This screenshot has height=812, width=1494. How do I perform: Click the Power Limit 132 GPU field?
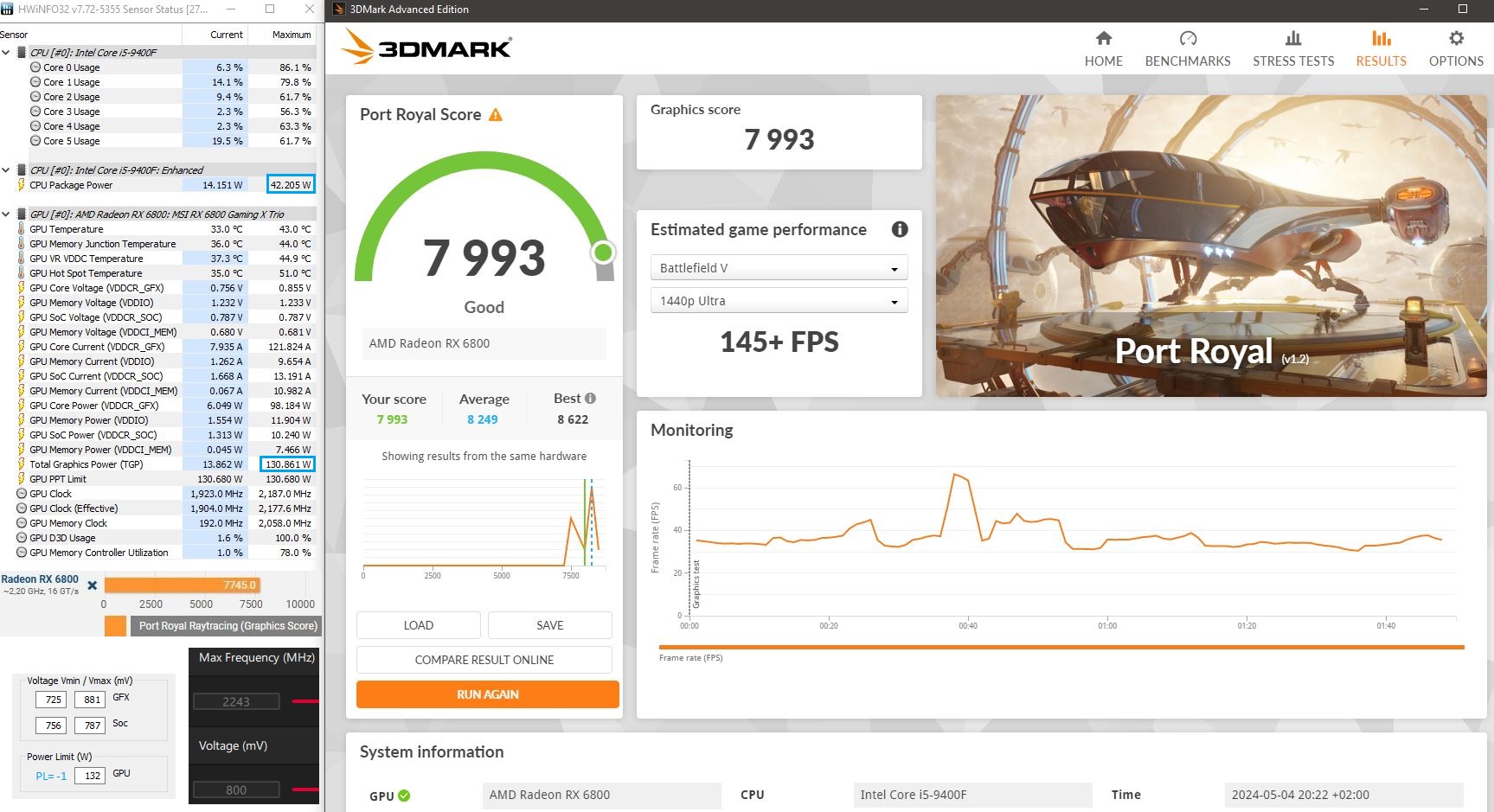92,776
